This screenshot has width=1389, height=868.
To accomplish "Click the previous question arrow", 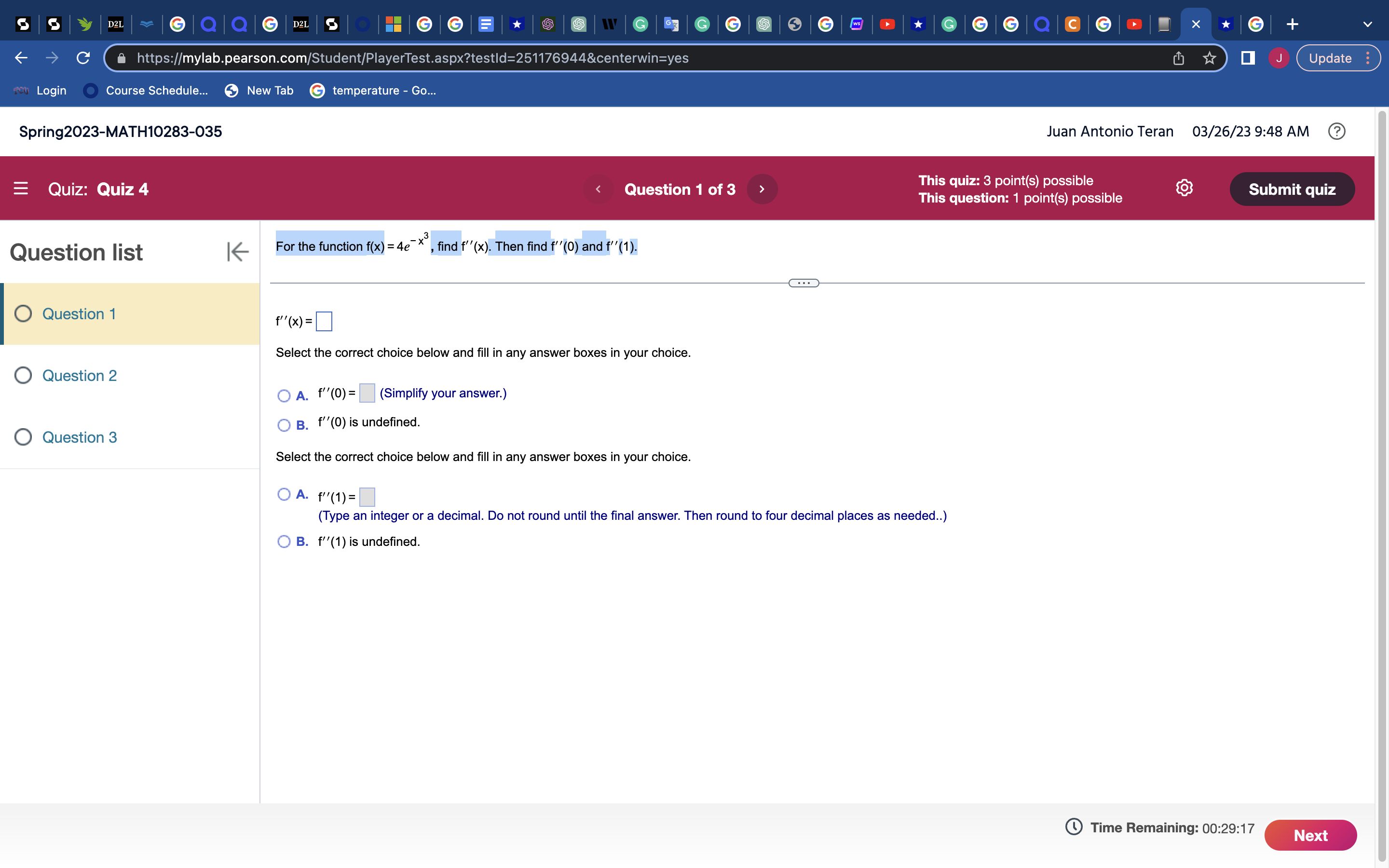I will pyautogui.click(x=598, y=188).
